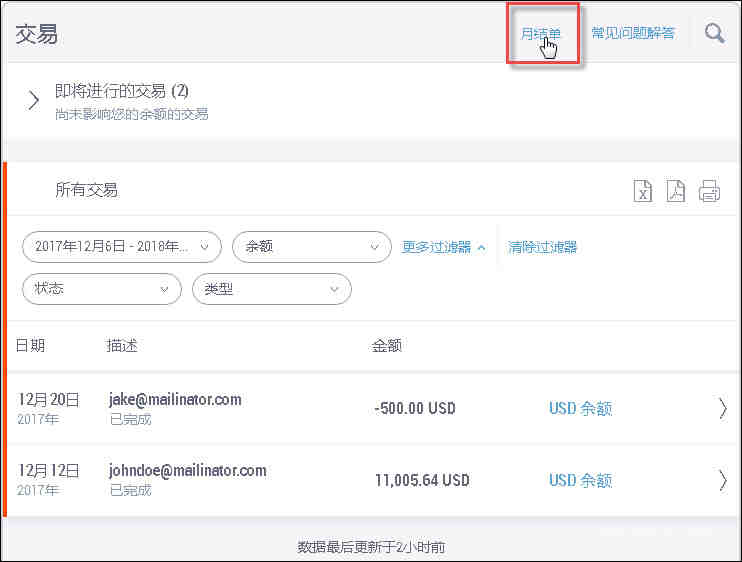This screenshot has width=742, height=562.
Task: Click the search magnifier icon
Action: 714,33
